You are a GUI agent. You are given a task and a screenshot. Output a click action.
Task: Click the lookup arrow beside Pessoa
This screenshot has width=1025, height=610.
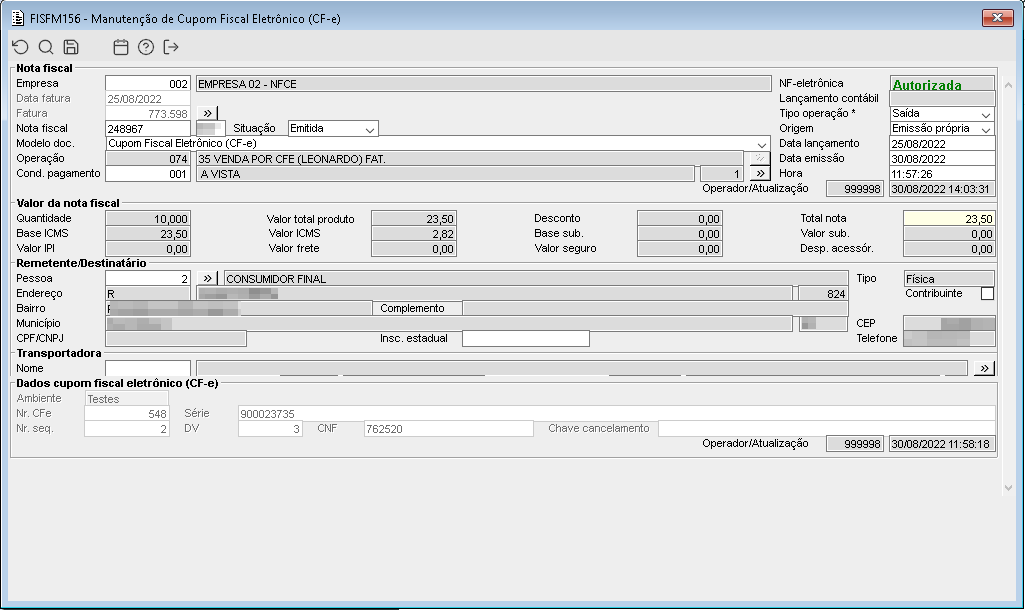point(207,279)
